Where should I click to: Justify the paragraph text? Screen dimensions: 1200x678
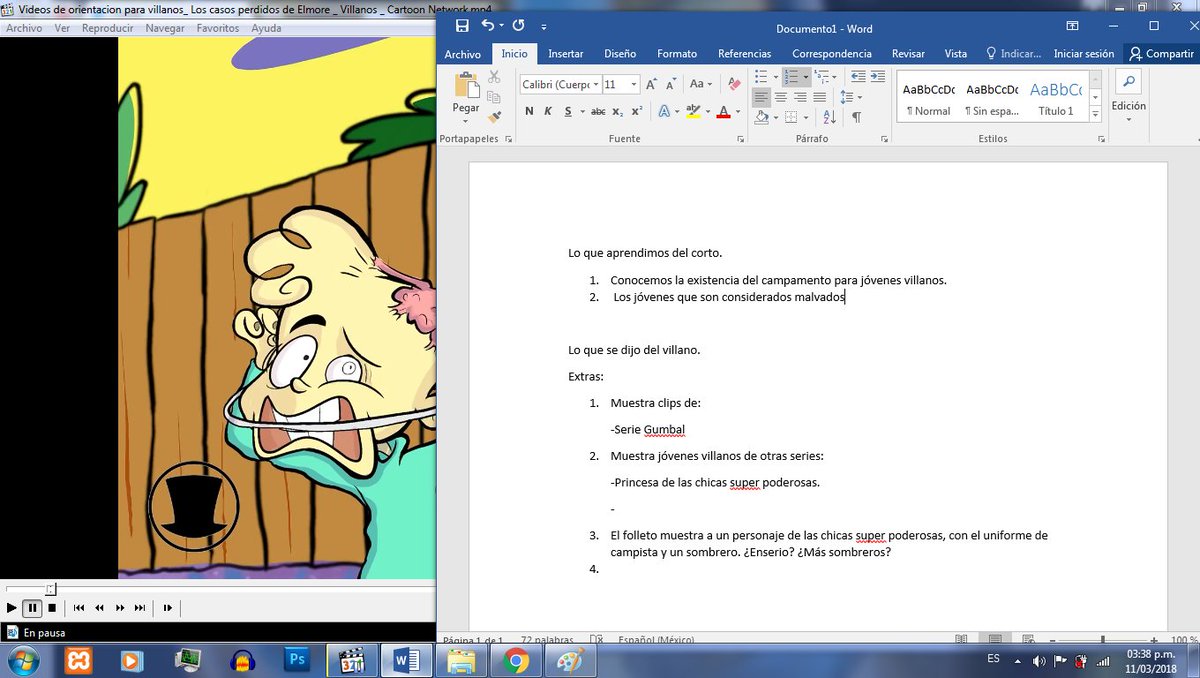click(819, 97)
